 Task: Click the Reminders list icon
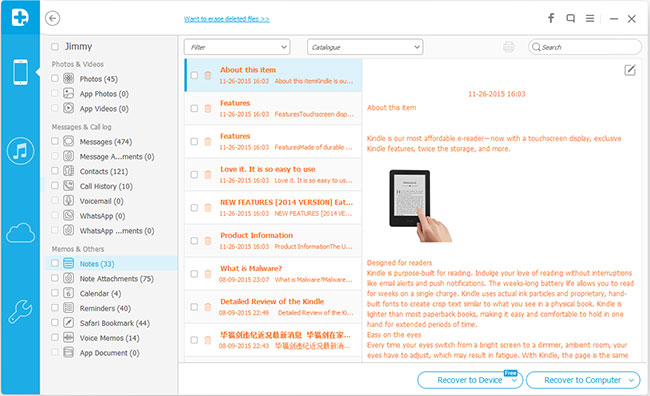(68, 308)
